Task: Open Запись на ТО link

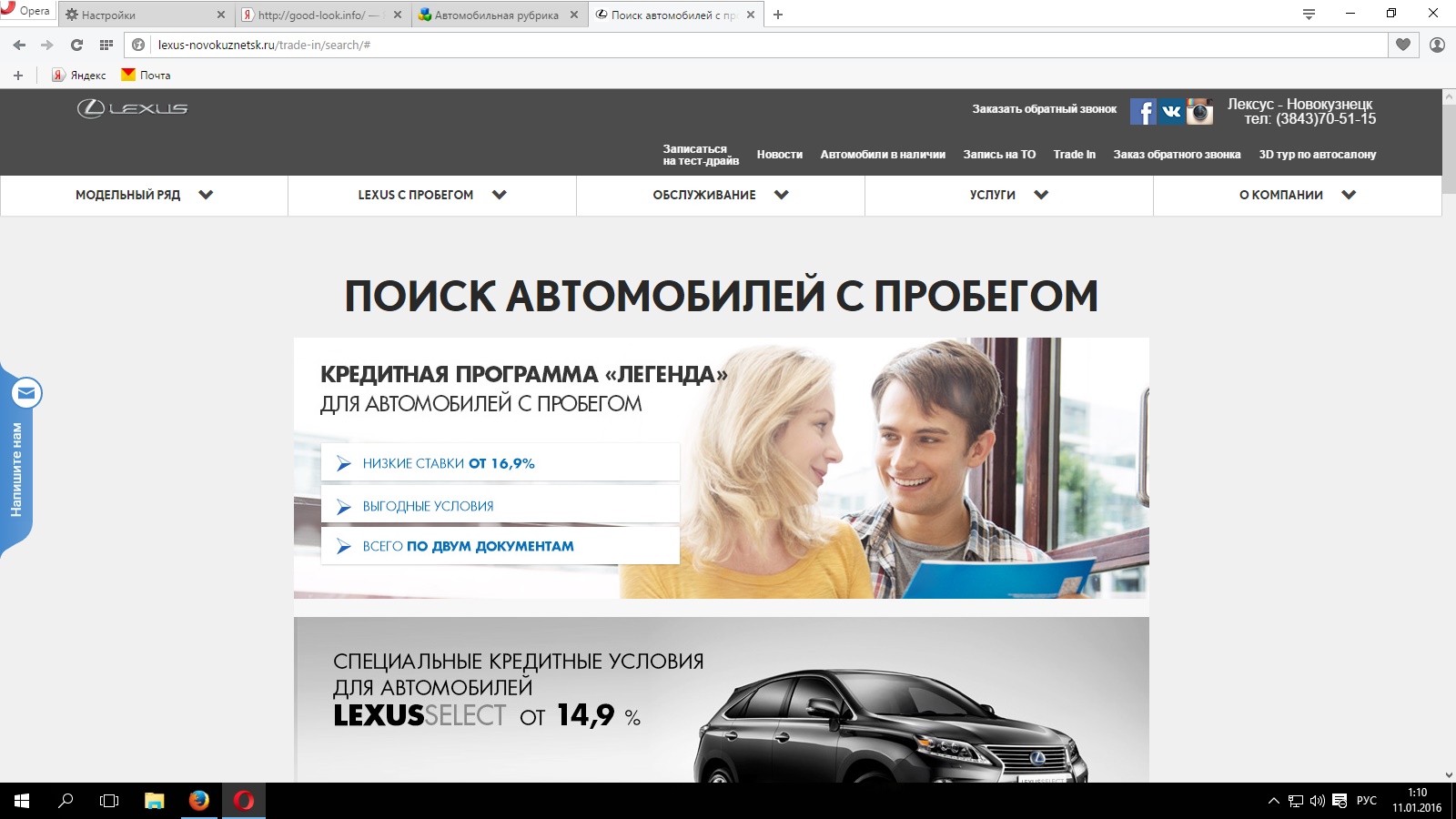Action: (x=999, y=155)
